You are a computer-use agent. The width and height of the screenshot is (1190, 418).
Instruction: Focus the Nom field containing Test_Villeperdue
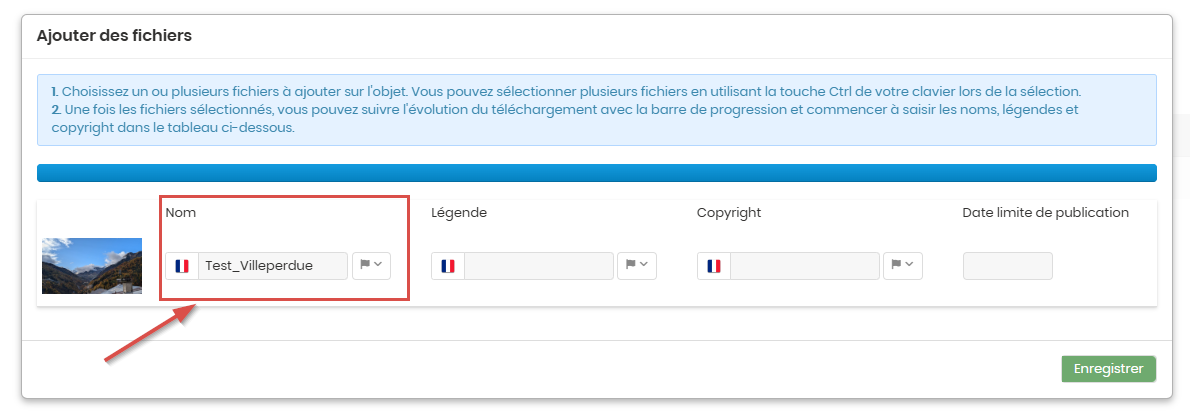coord(272,266)
